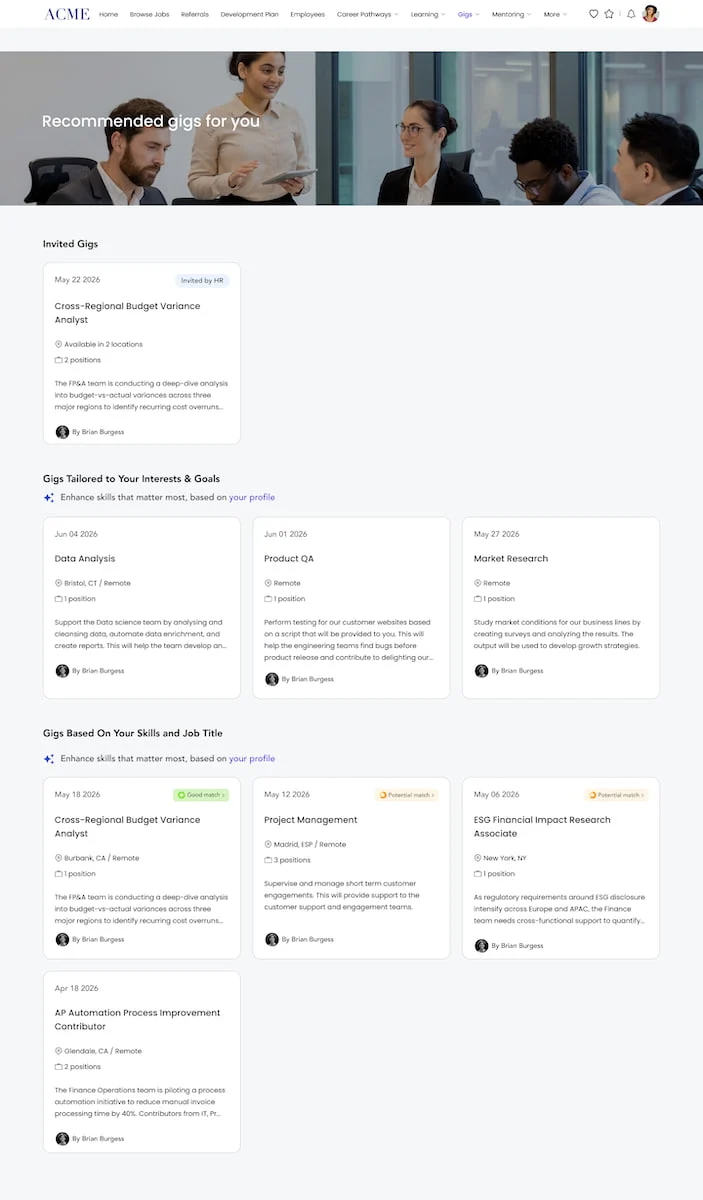The width and height of the screenshot is (703, 1200).
Task: Click Brian Burgess avatar on Project Management card
Action: click(272, 940)
